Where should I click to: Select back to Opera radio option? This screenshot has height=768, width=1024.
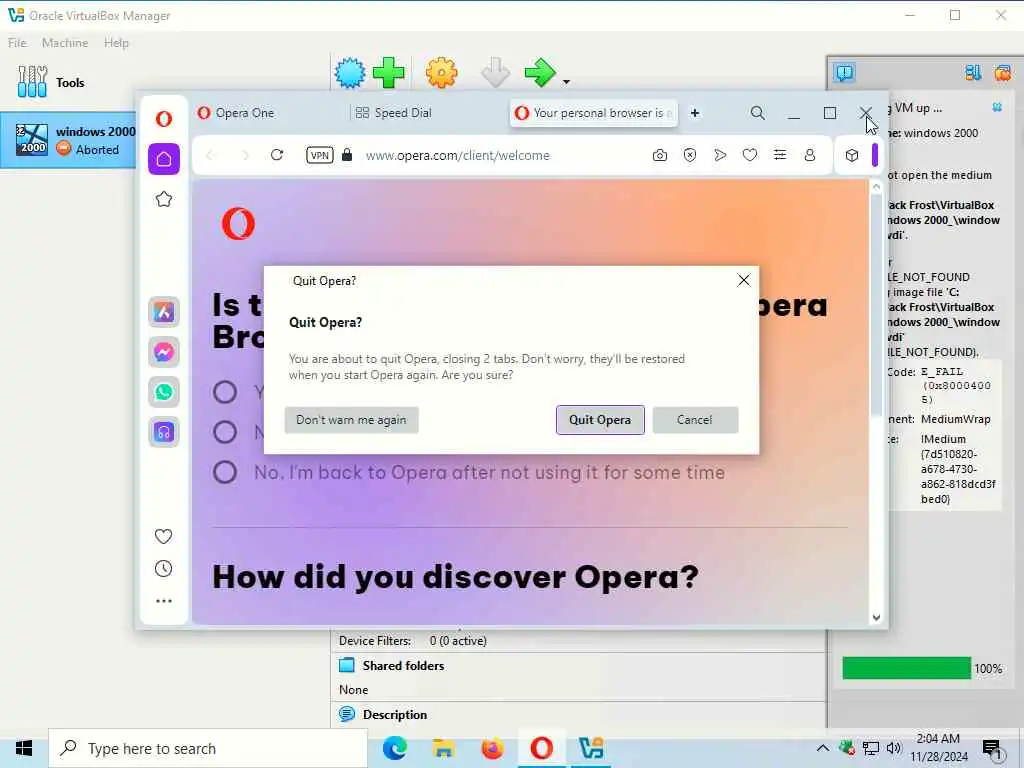(x=225, y=472)
